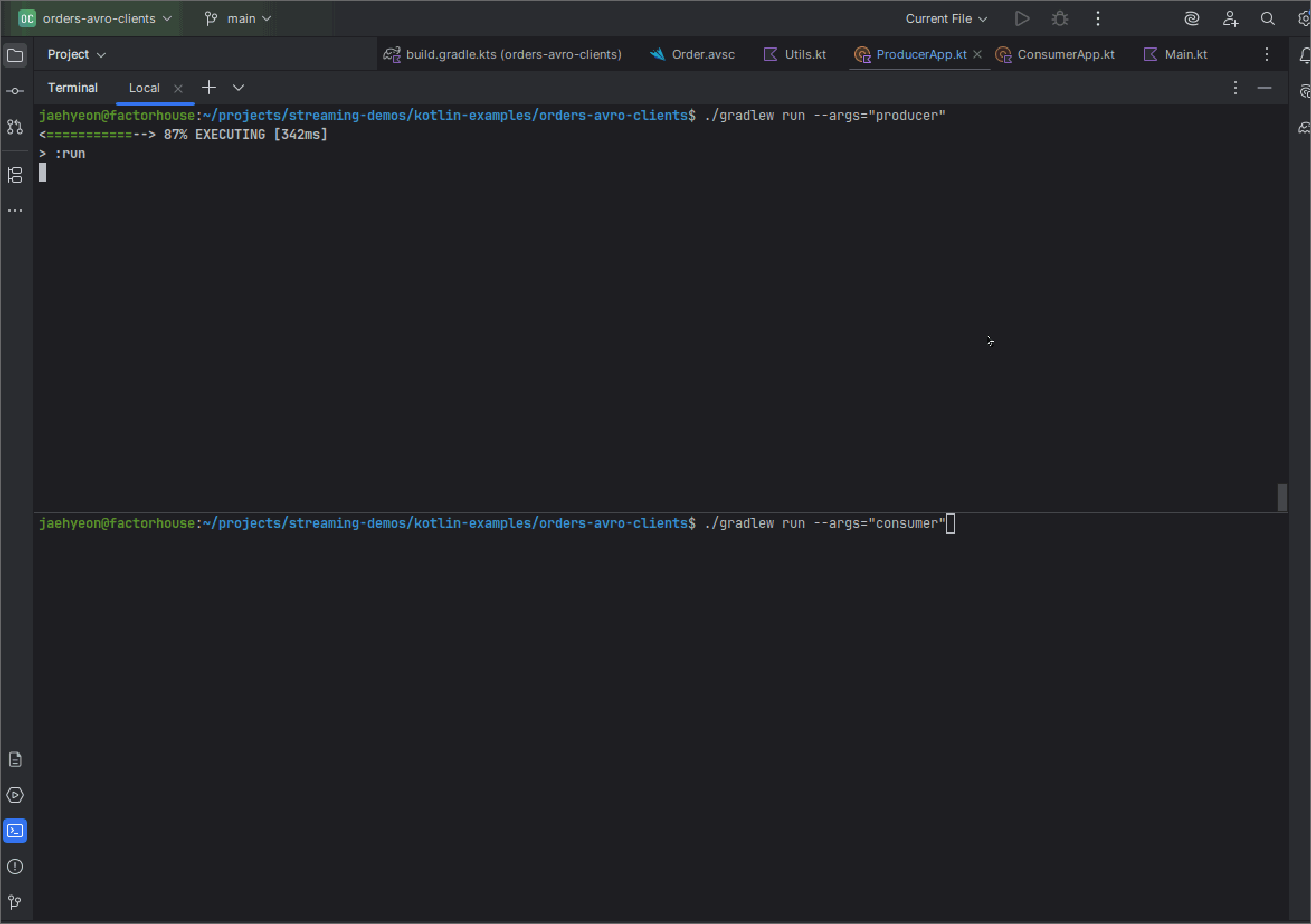Close the ProducerApp.kt tab
1311x924 pixels.
coord(977,54)
